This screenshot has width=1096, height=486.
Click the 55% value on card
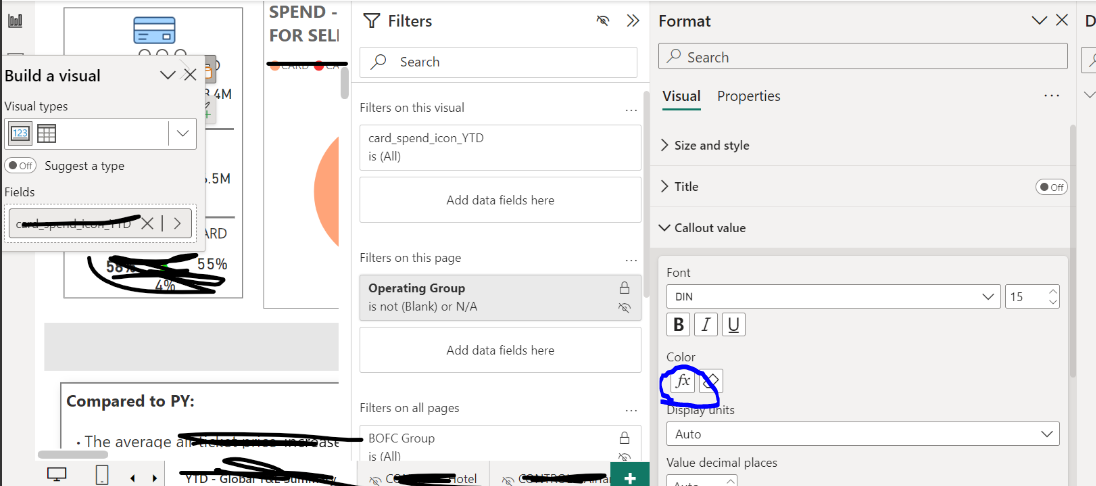pyautogui.click(x=212, y=264)
